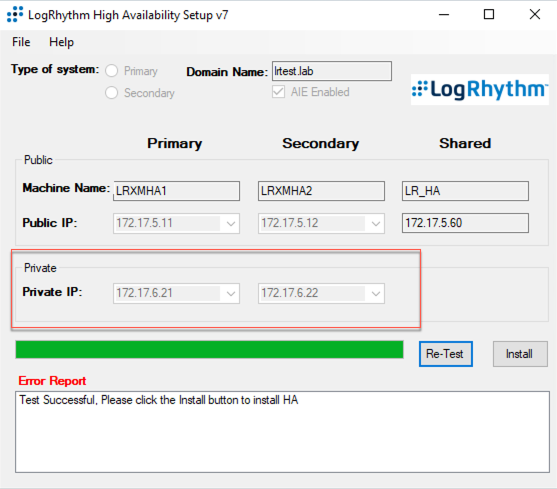Viewport: 557px width, 489px height.
Task: Maximize the High Availability Setup window
Action: click(x=489, y=15)
